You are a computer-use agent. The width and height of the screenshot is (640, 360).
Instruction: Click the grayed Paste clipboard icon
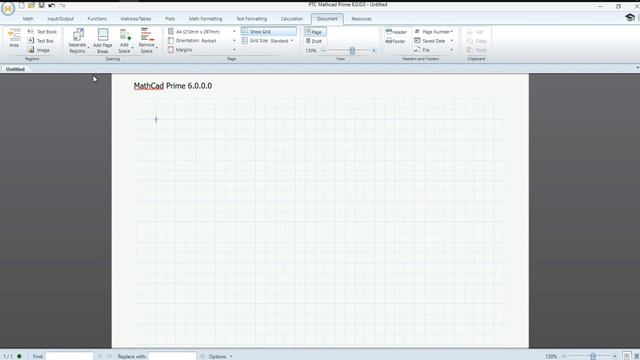470,50
